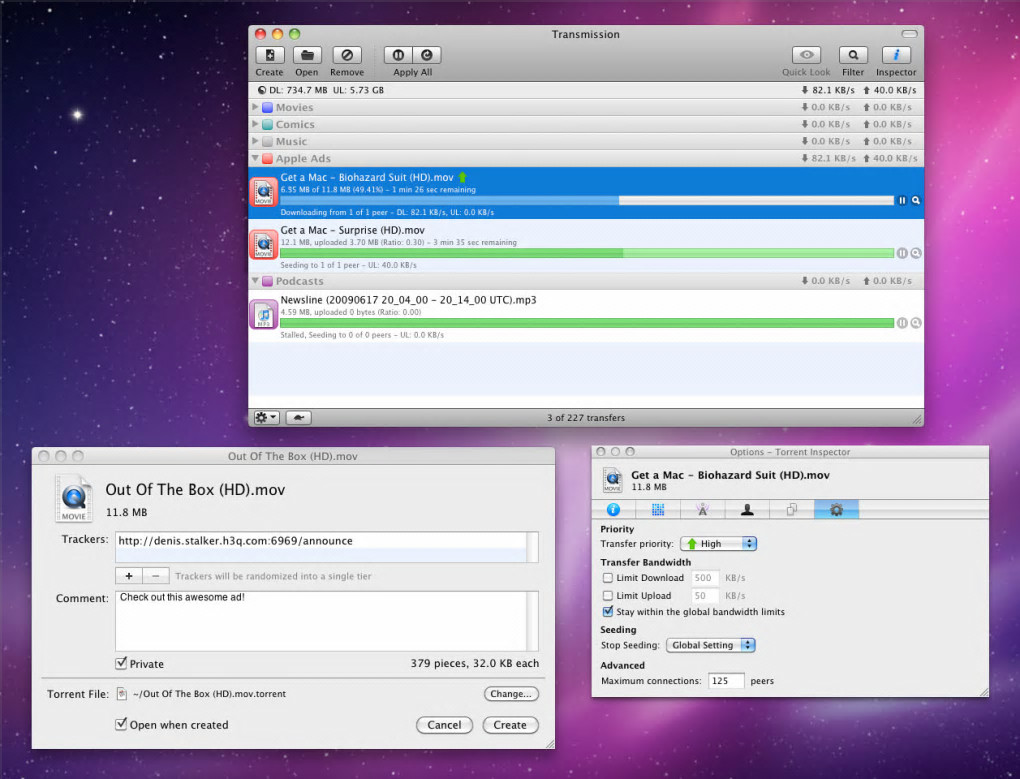The width and height of the screenshot is (1020, 779).
Task: Click the Open torrent folder icon
Action: coord(307,56)
